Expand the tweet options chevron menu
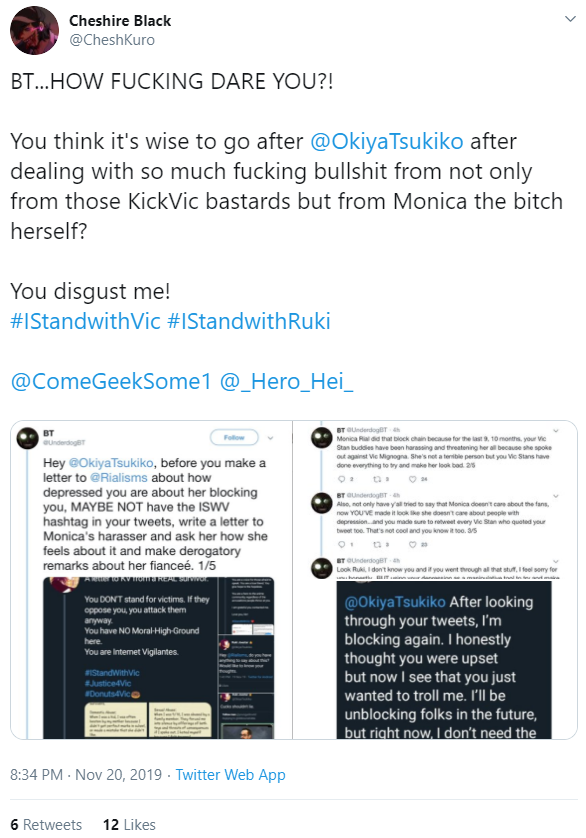 pos(570,19)
